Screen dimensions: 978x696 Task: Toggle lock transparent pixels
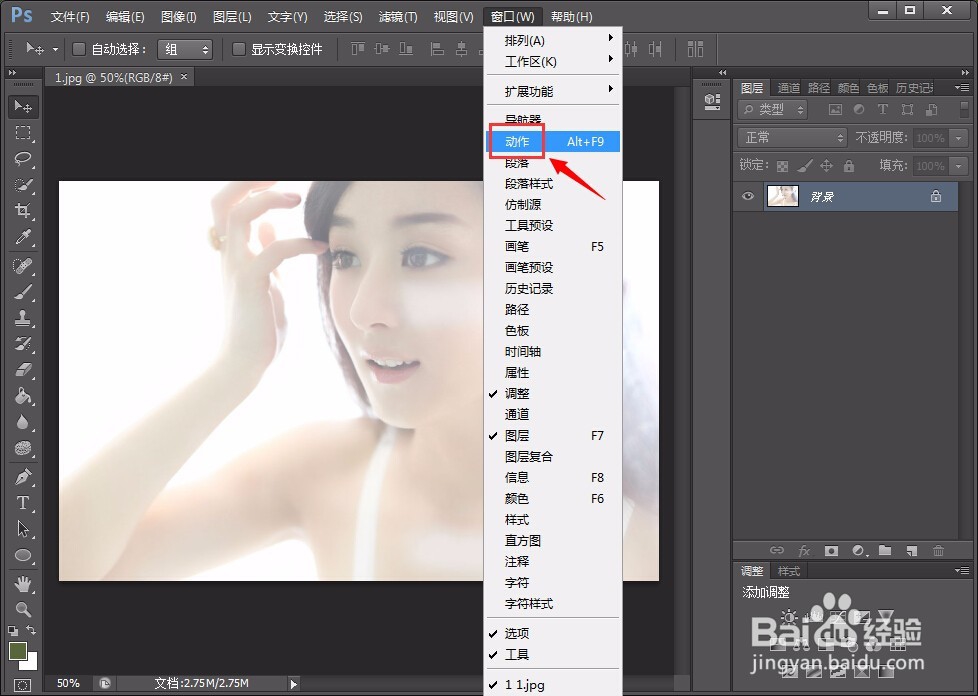[x=782, y=166]
